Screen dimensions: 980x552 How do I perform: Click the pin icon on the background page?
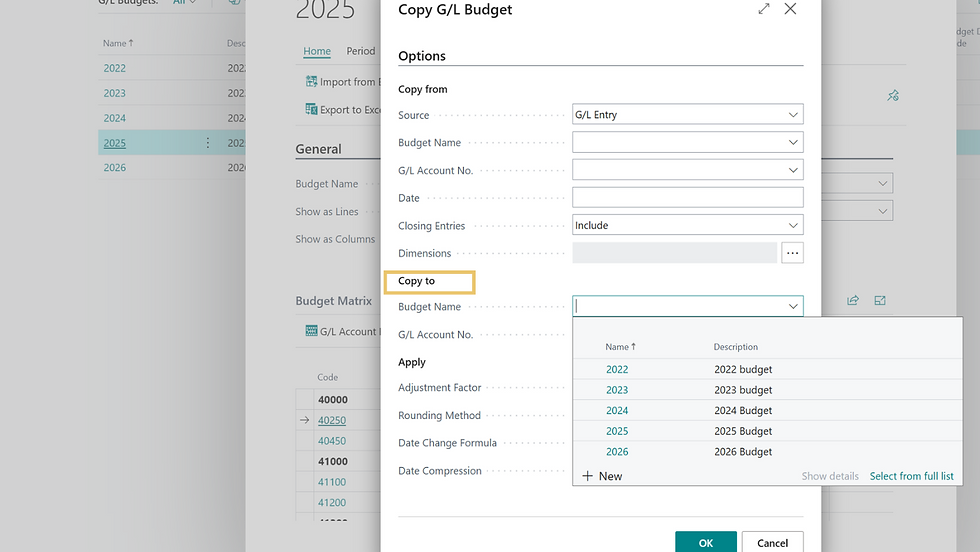coord(892,96)
